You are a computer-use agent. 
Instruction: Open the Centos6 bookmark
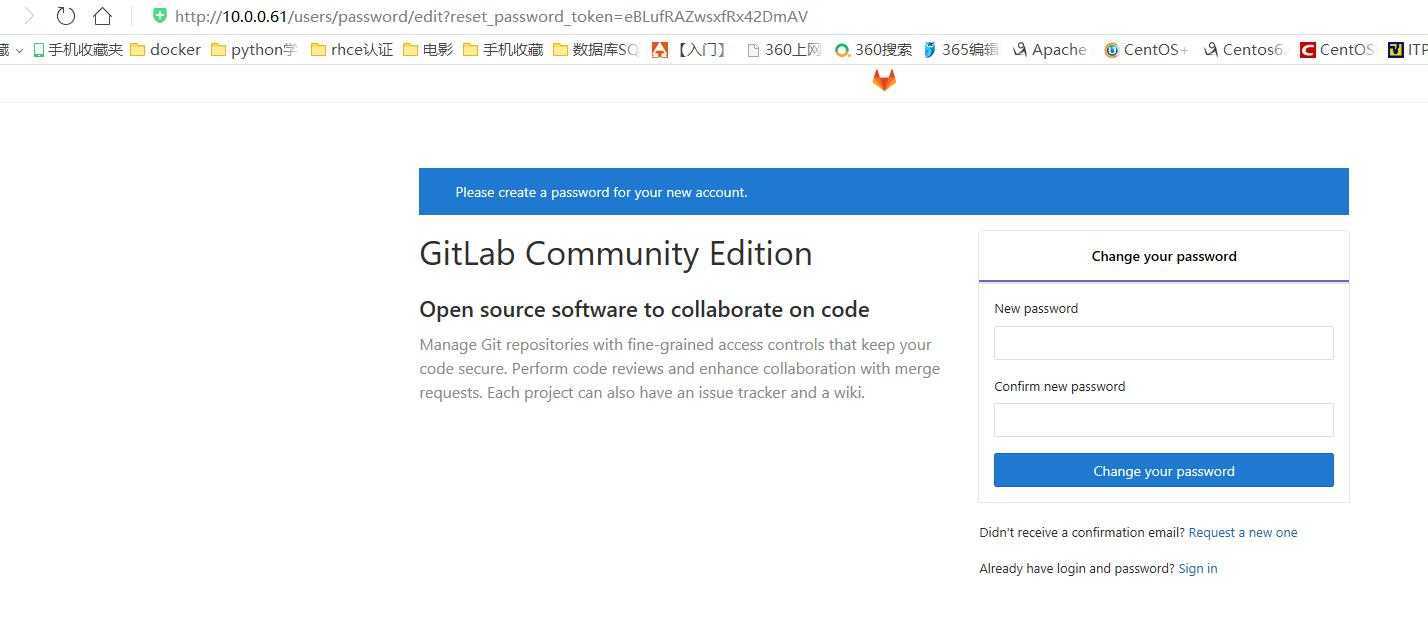tap(1245, 49)
